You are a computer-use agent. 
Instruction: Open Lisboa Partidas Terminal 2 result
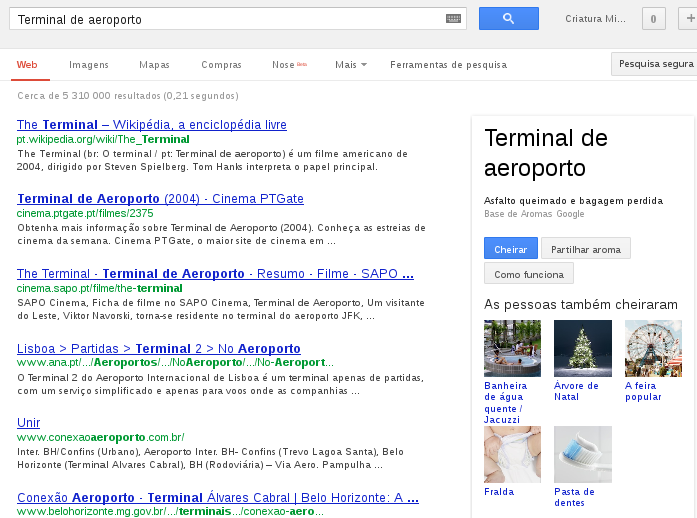point(159,348)
